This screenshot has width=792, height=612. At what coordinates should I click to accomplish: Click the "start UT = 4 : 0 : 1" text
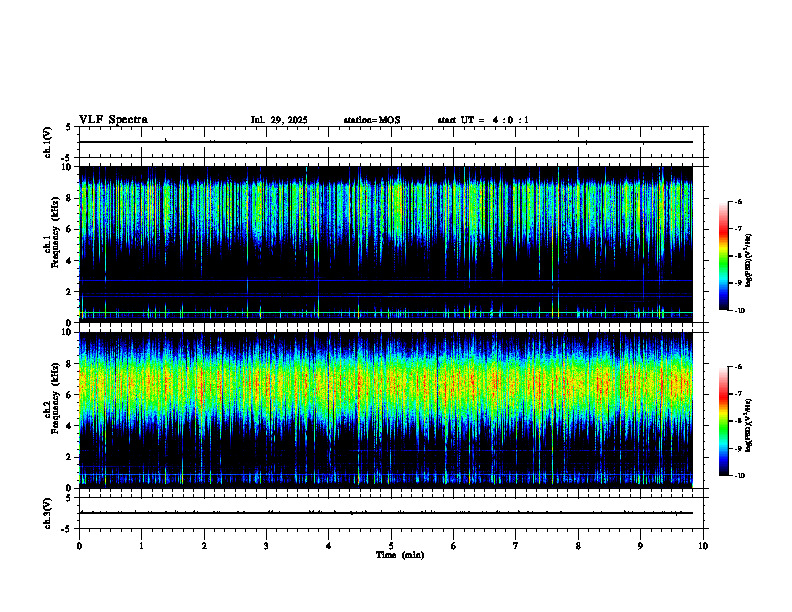coord(483,120)
